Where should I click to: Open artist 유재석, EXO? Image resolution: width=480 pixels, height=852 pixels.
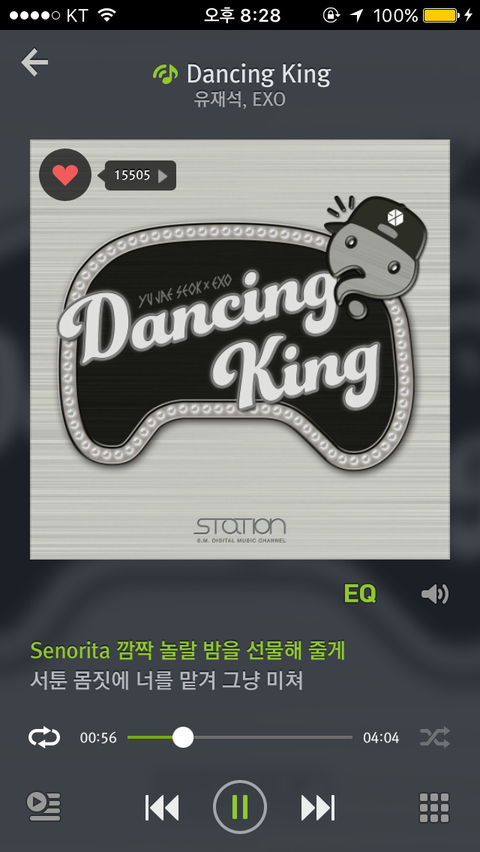240,100
